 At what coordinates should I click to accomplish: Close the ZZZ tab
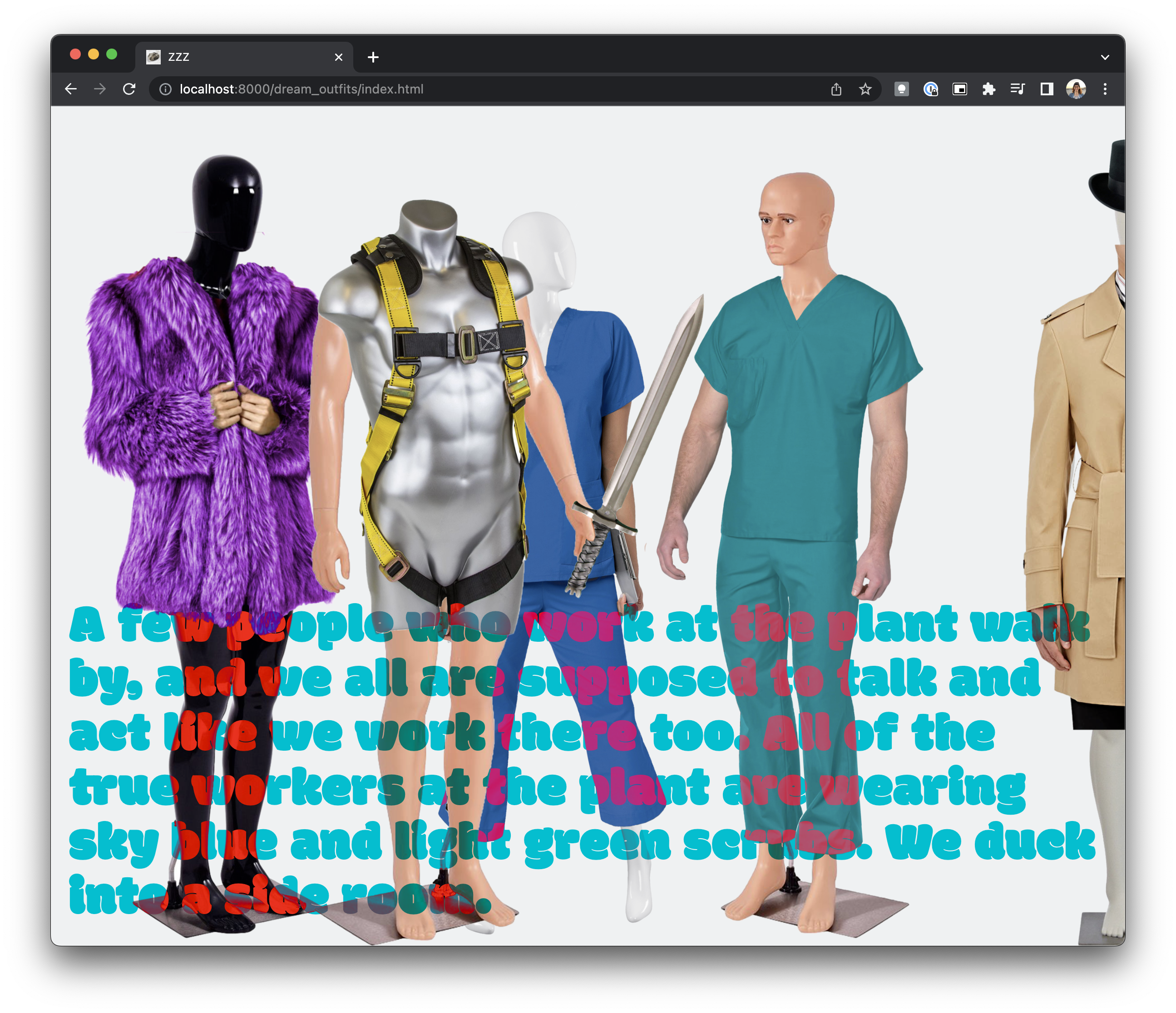click(339, 57)
